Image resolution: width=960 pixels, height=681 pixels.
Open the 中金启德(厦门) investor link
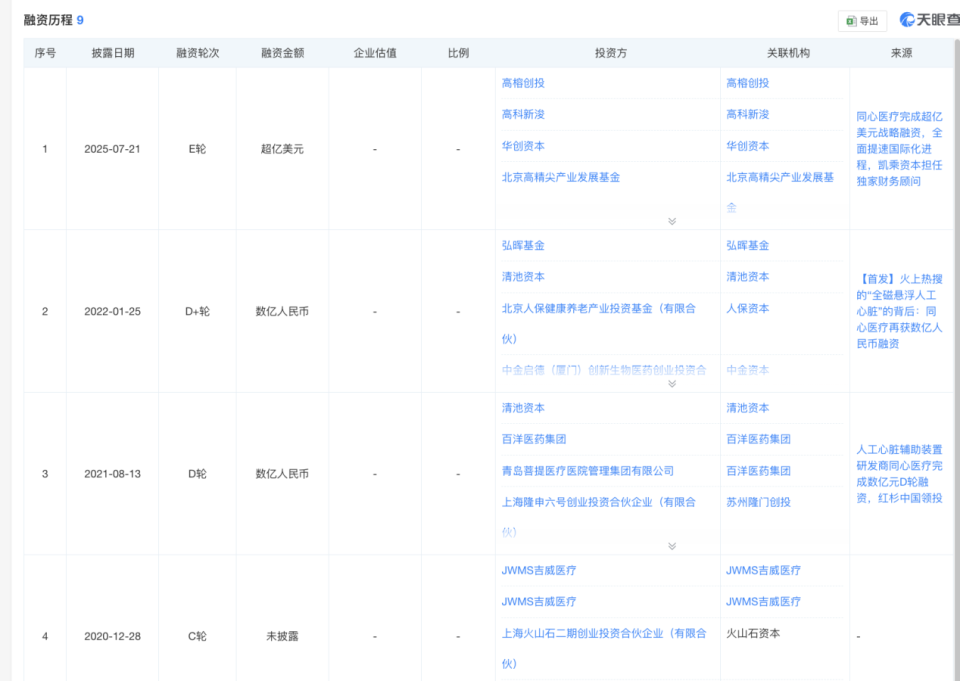point(604,369)
